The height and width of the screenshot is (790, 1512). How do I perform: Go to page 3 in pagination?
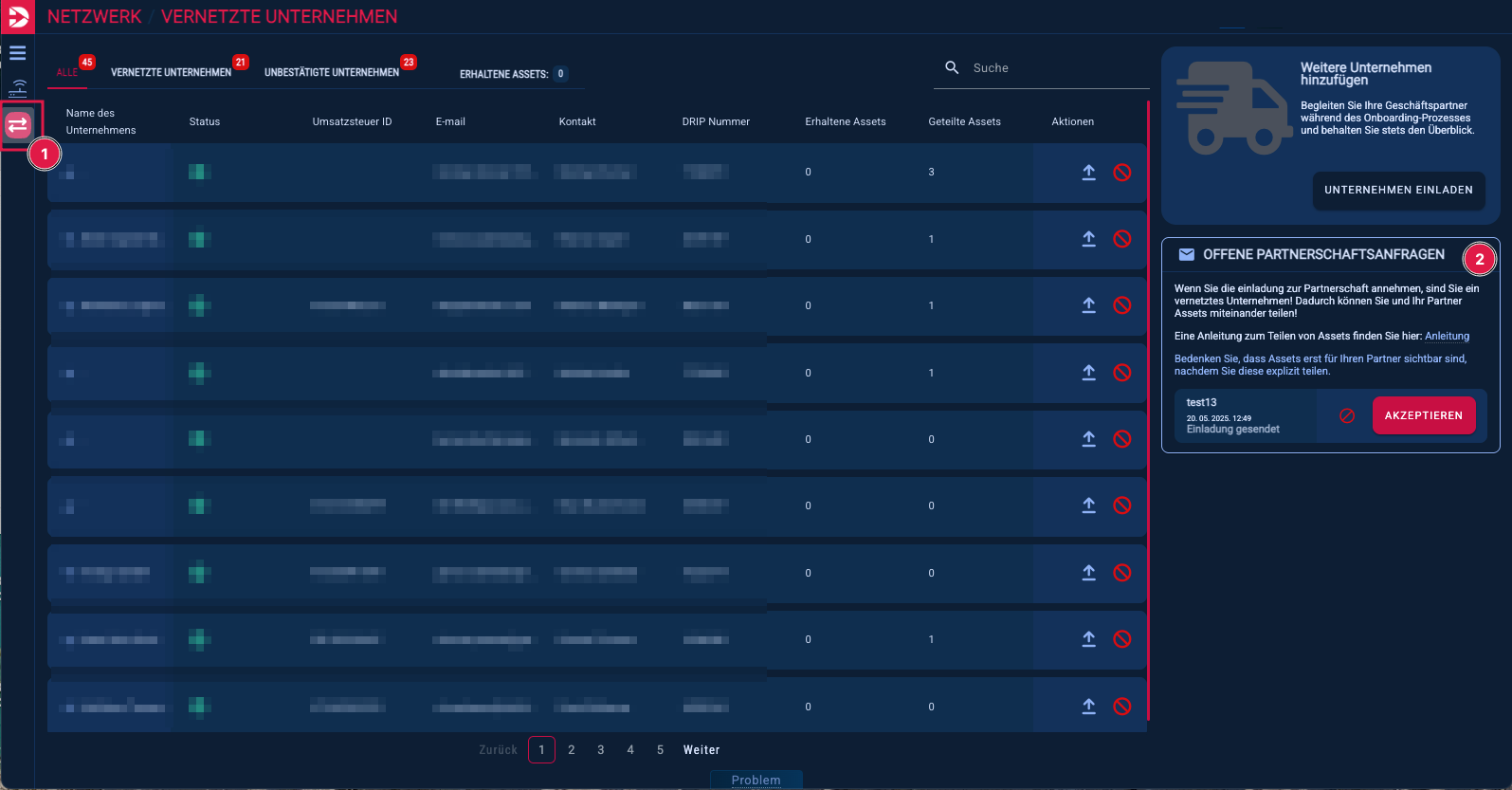click(600, 750)
